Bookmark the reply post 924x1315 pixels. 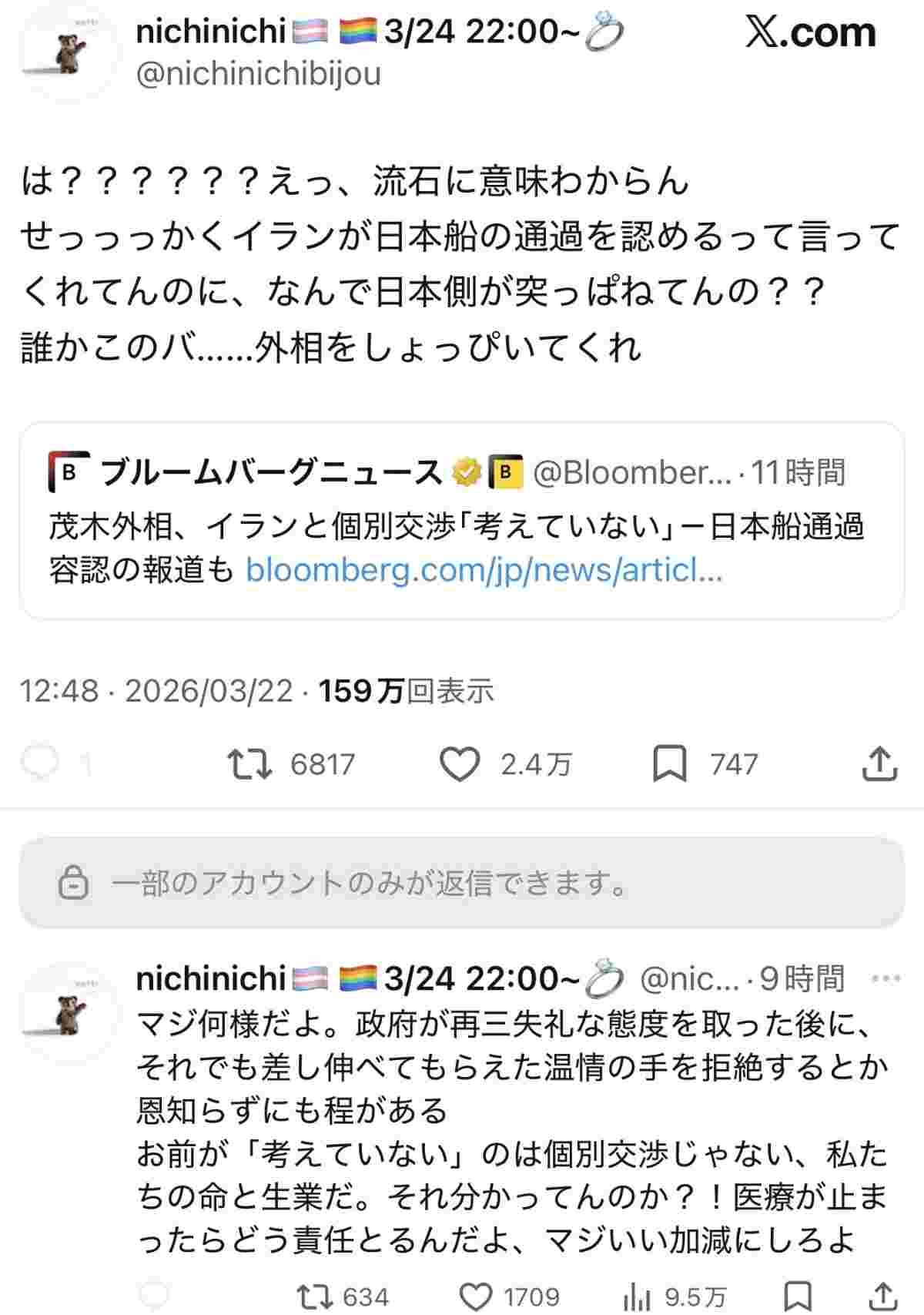pos(798,1297)
